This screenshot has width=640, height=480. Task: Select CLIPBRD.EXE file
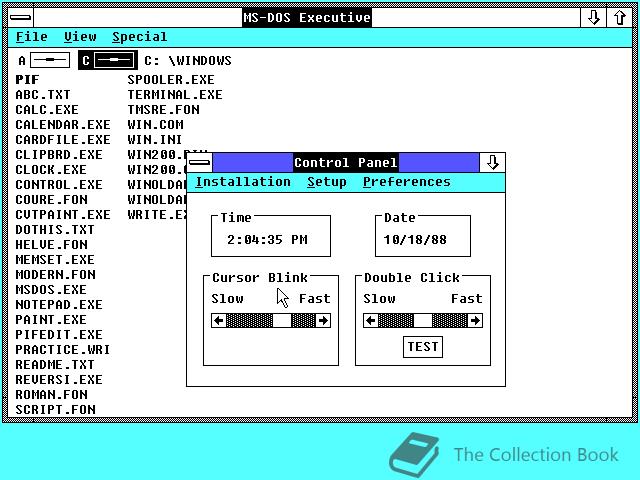point(59,155)
